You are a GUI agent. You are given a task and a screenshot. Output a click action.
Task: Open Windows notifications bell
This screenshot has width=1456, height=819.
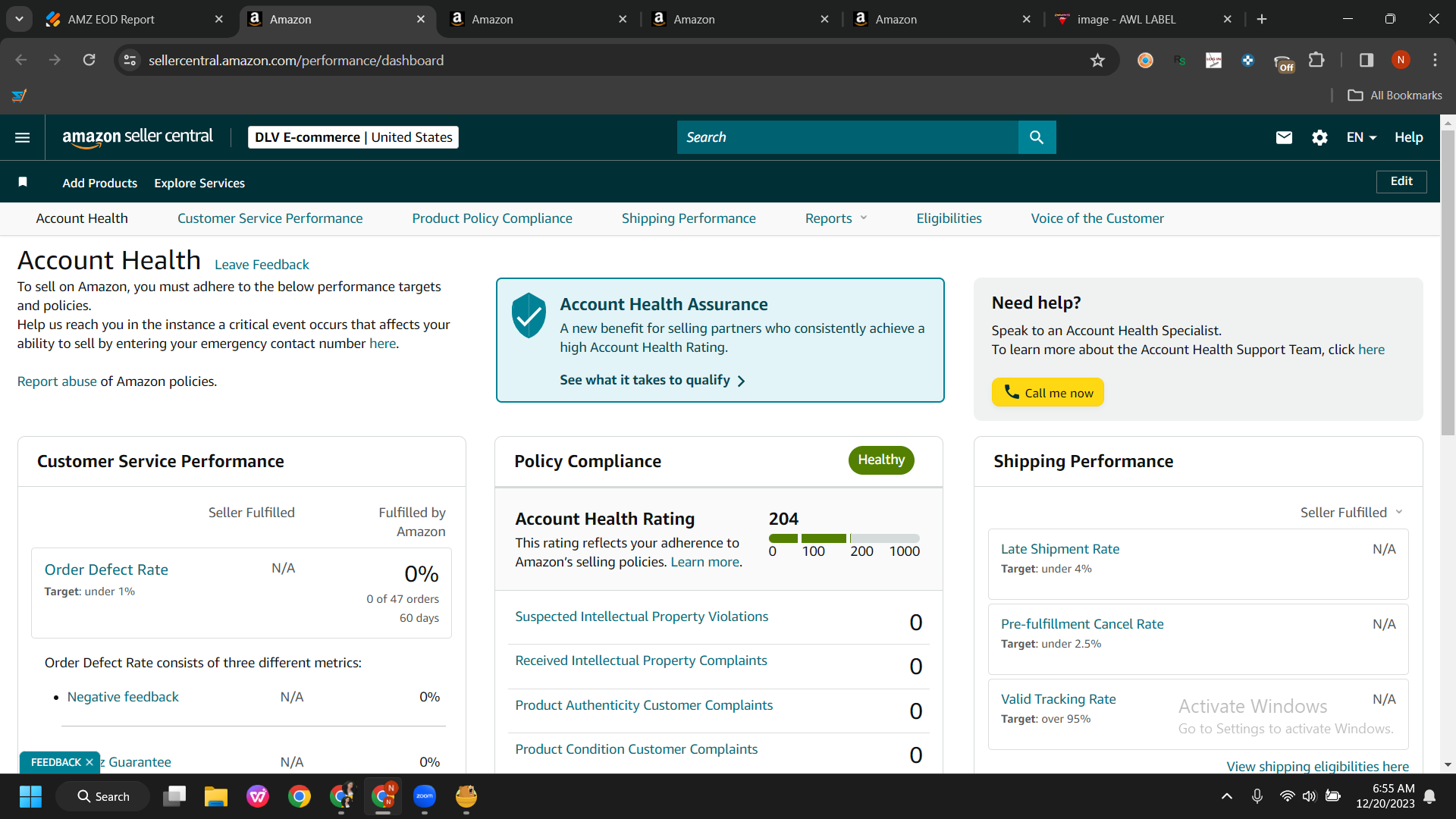1429,796
